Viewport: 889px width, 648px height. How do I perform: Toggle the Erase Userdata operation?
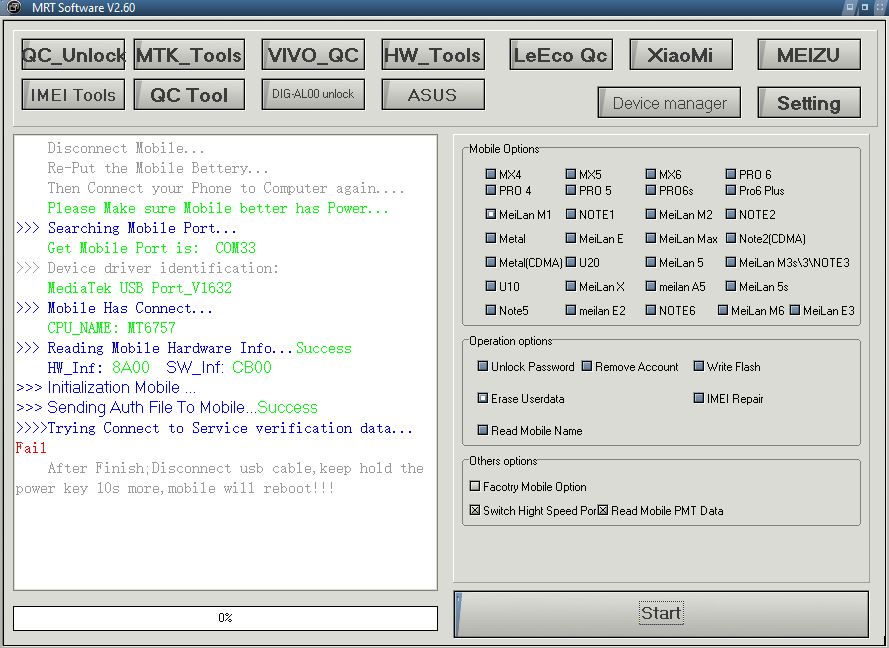tap(483, 398)
